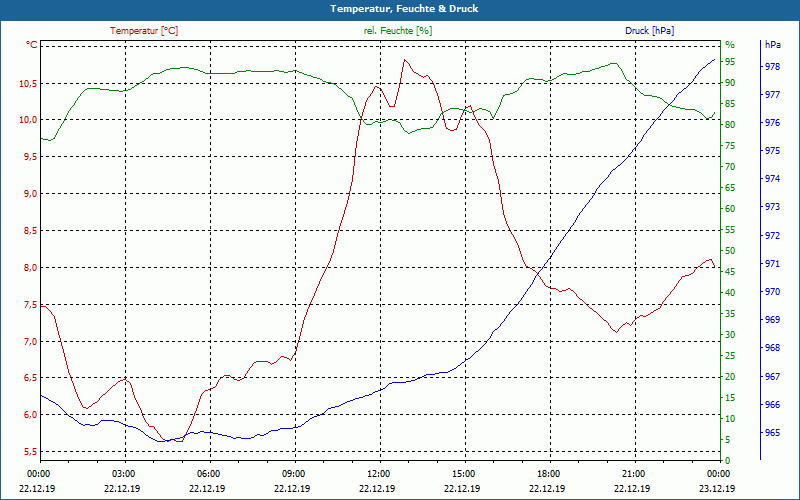Click the 10,5 tick on the temperature axis

[29, 83]
